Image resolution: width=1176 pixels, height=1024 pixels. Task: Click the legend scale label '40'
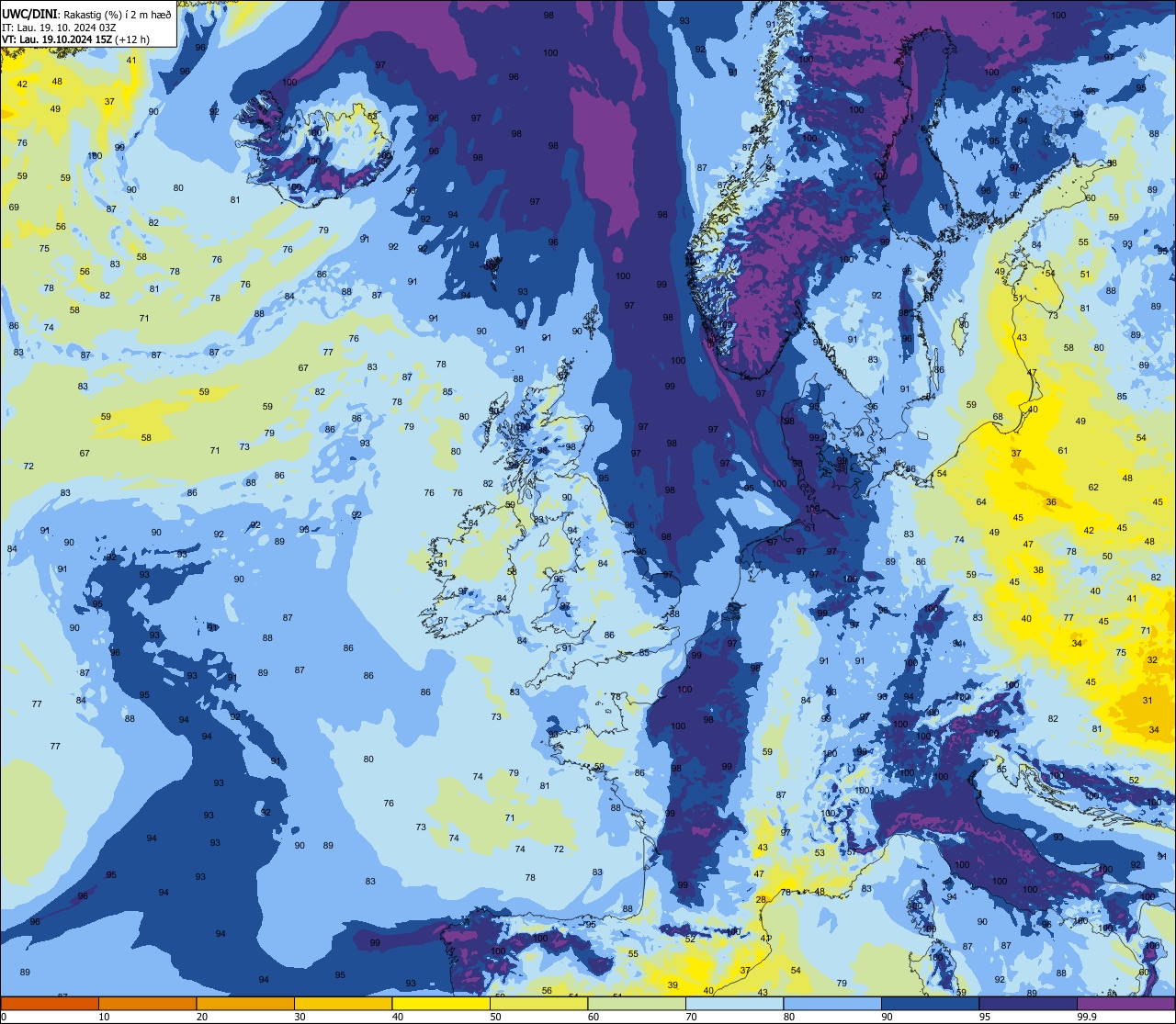pyautogui.click(x=398, y=1017)
